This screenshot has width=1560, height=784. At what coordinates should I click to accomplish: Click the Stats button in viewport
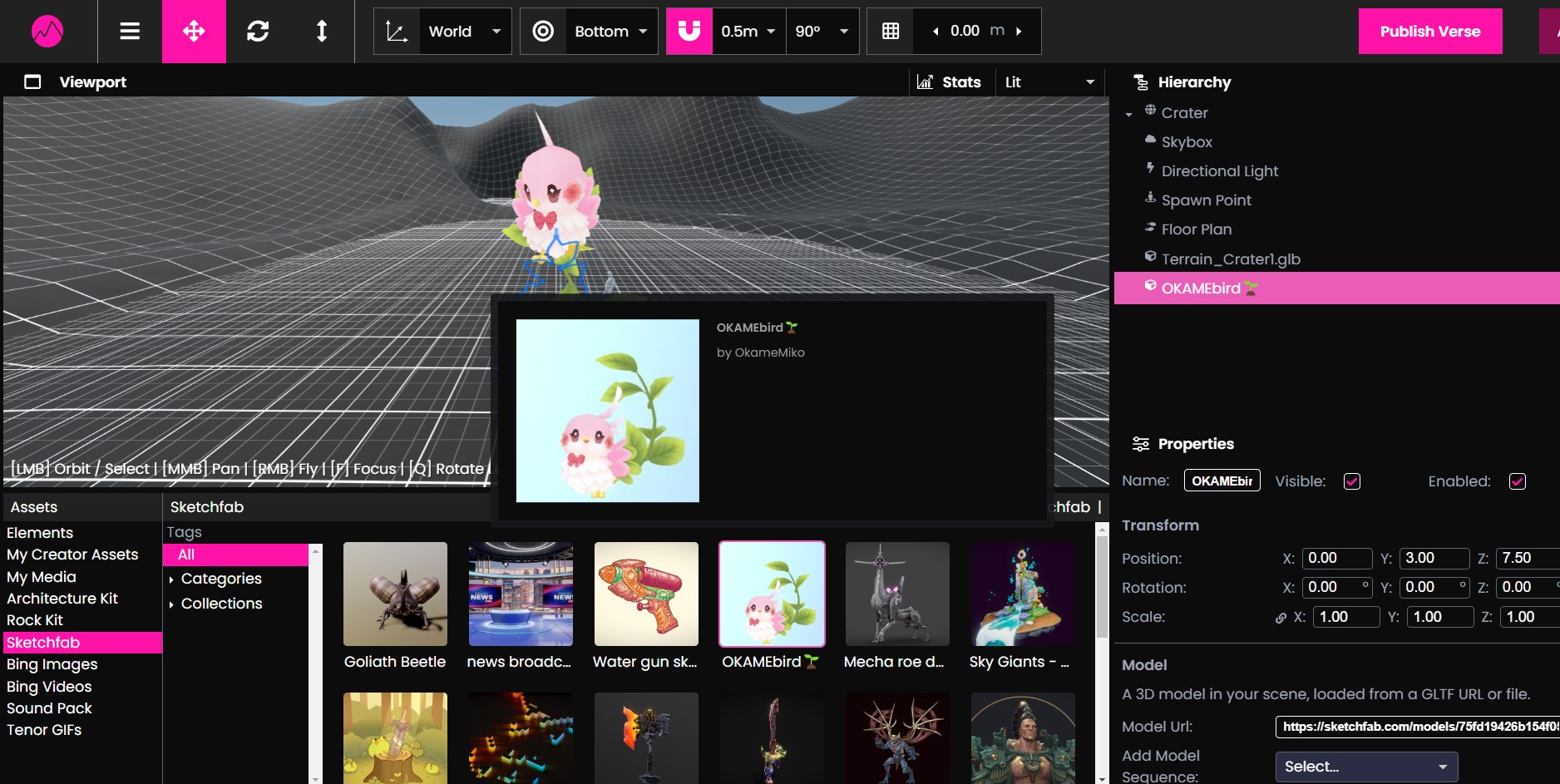click(x=950, y=82)
